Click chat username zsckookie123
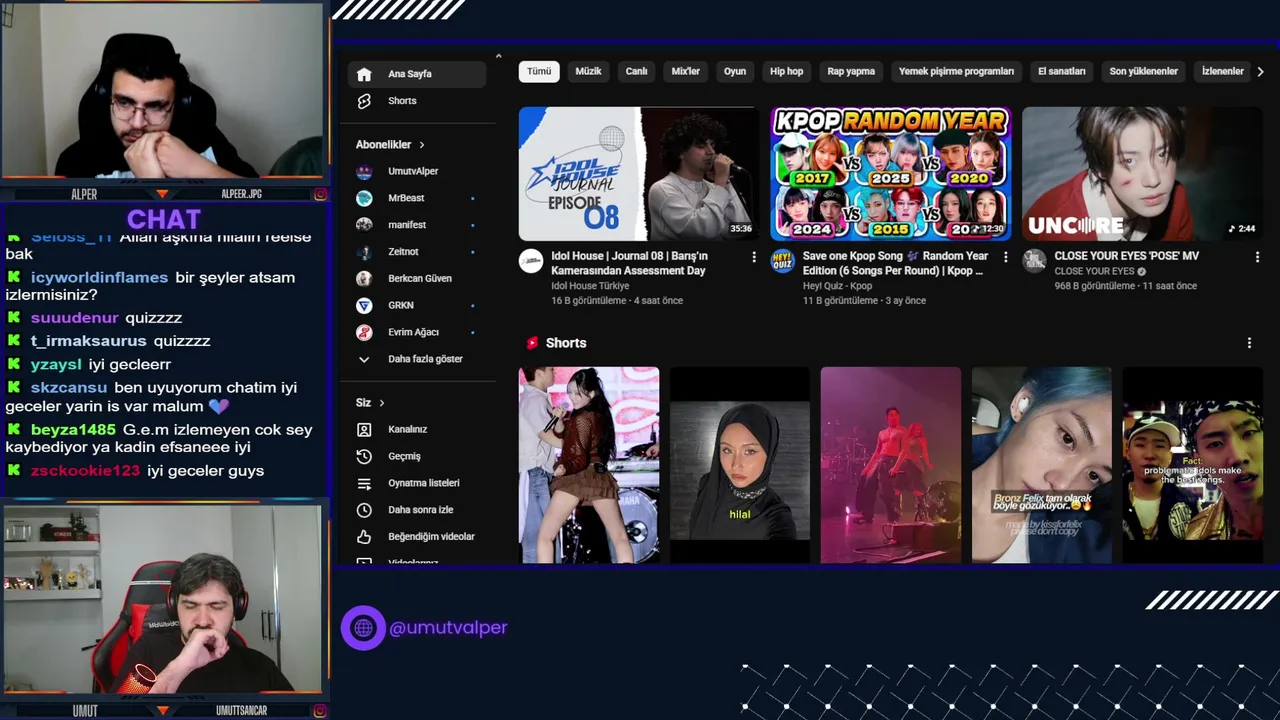Viewport: 1280px width, 720px height. [85, 471]
